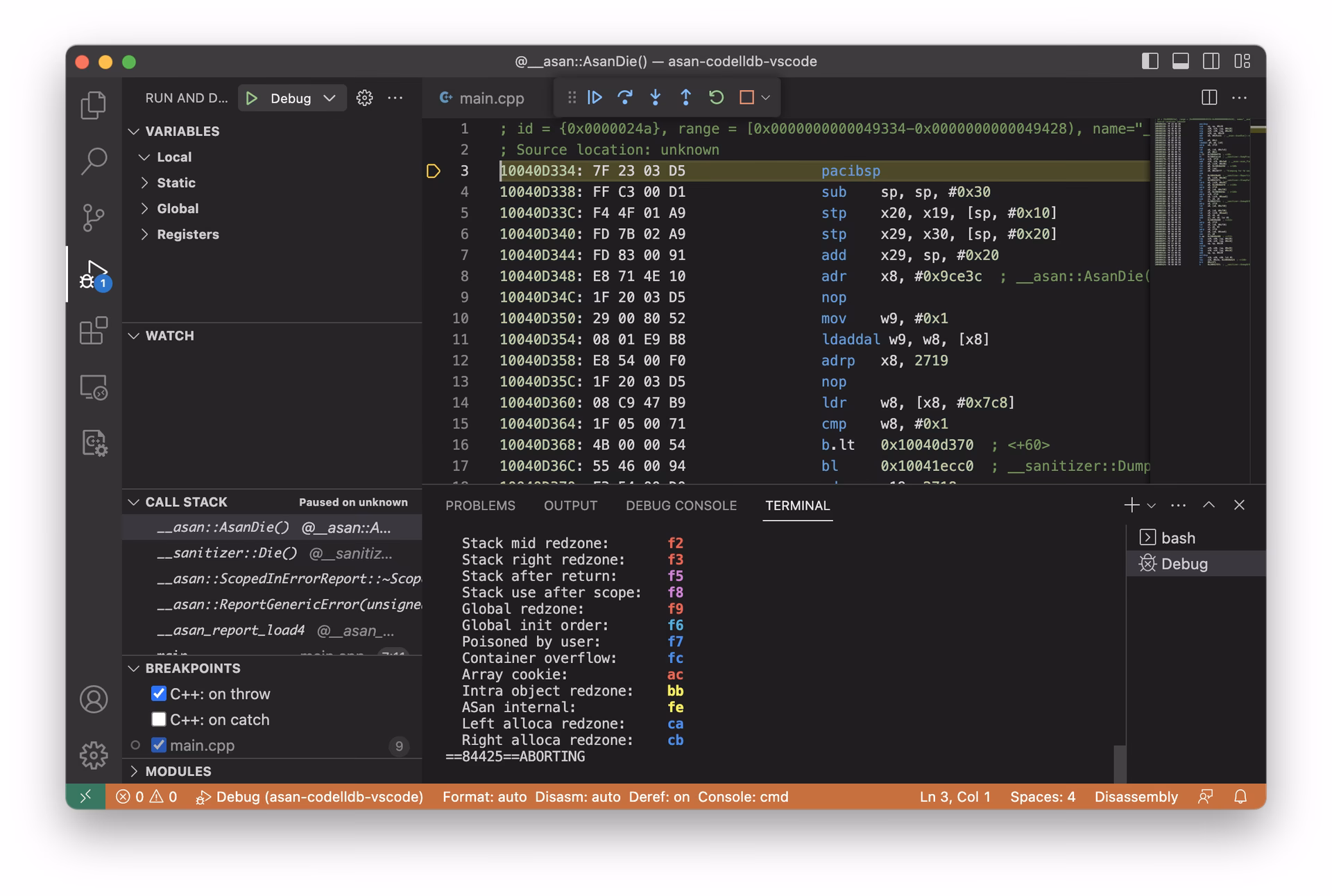Open the Remote Explorer view
This screenshot has height=896, width=1332.
(94, 387)
